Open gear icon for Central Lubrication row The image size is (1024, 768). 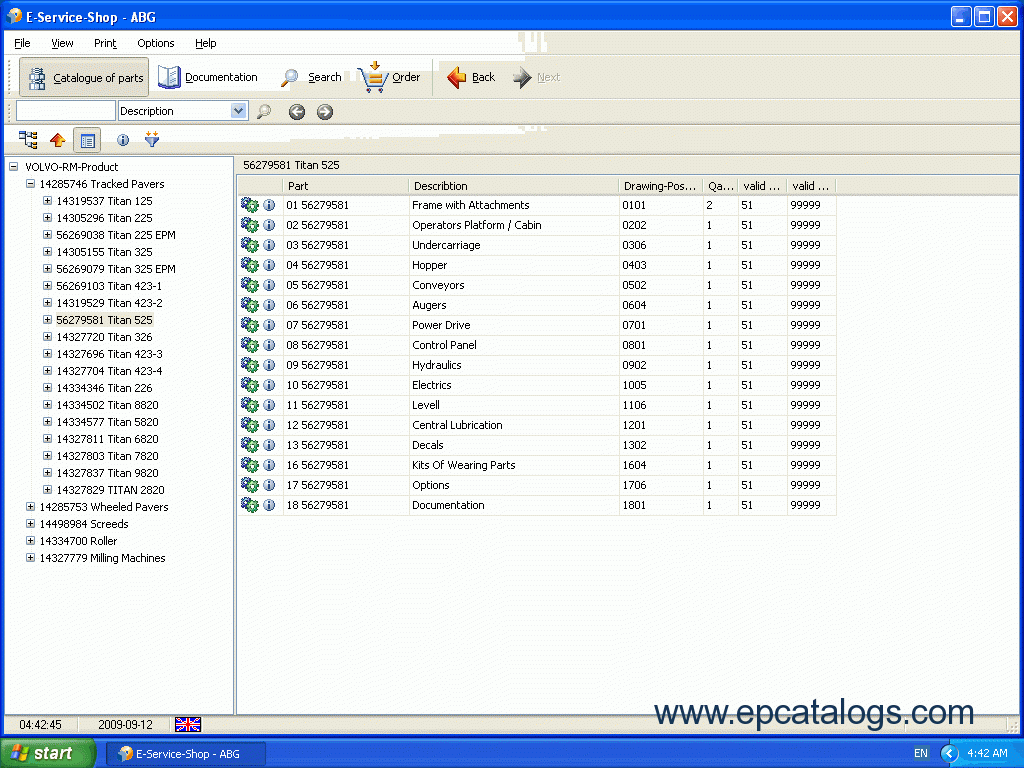(x=249, y=425)
